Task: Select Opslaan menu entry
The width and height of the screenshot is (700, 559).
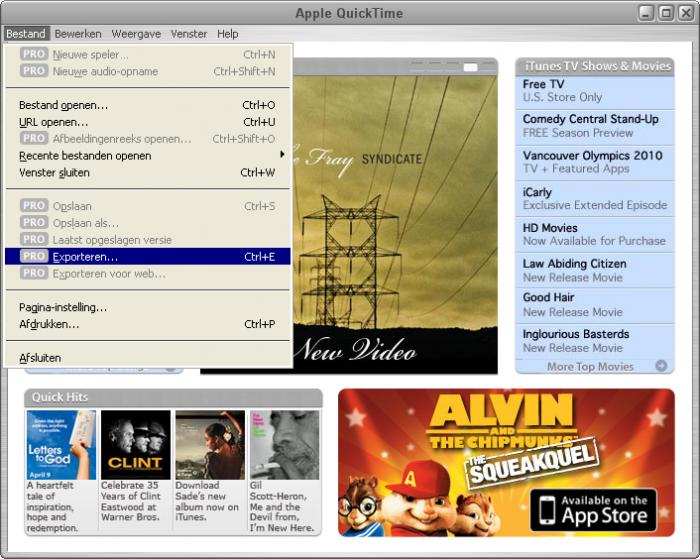Action: coord(147,206)
